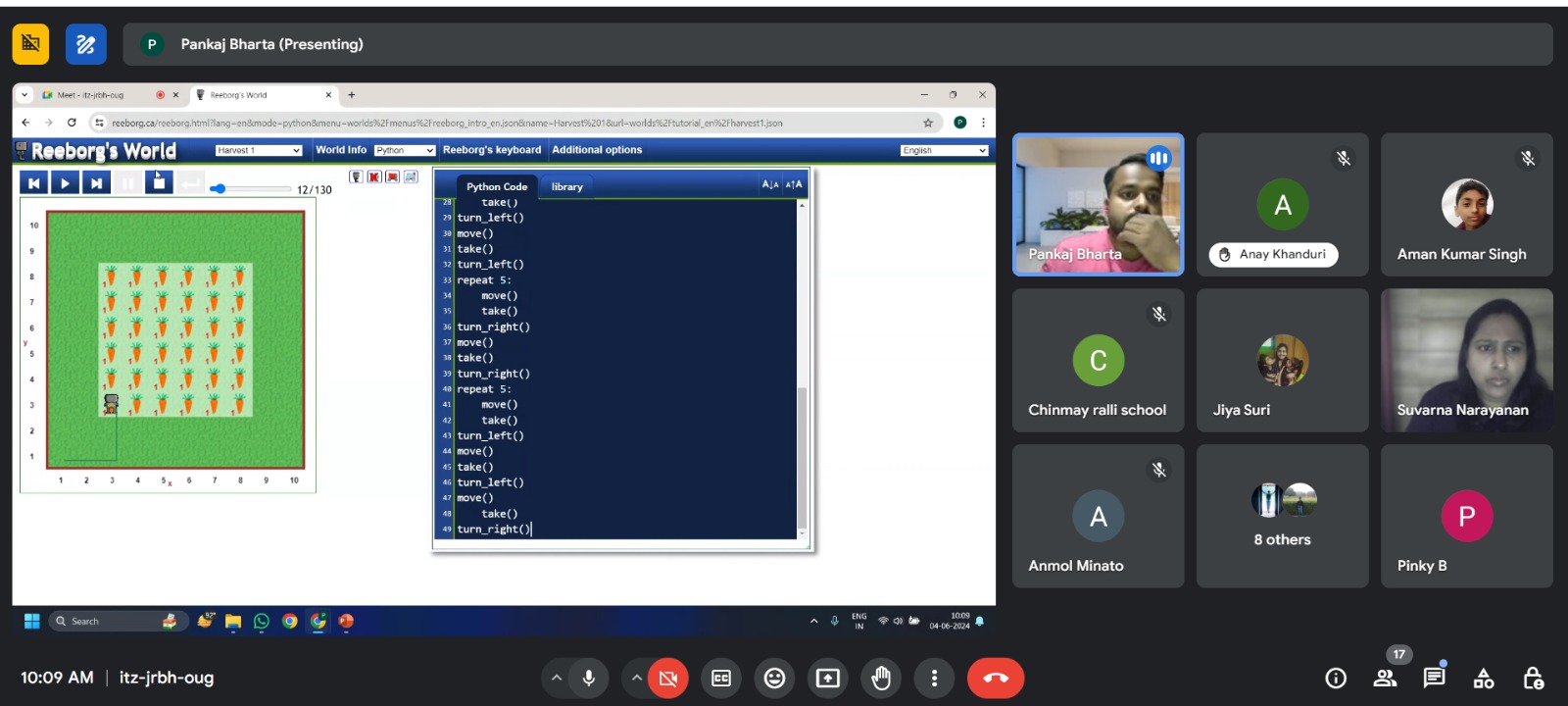The image size is (1568, 706).
Task: Go back in the shared browser
Action: tap(25, 123)
